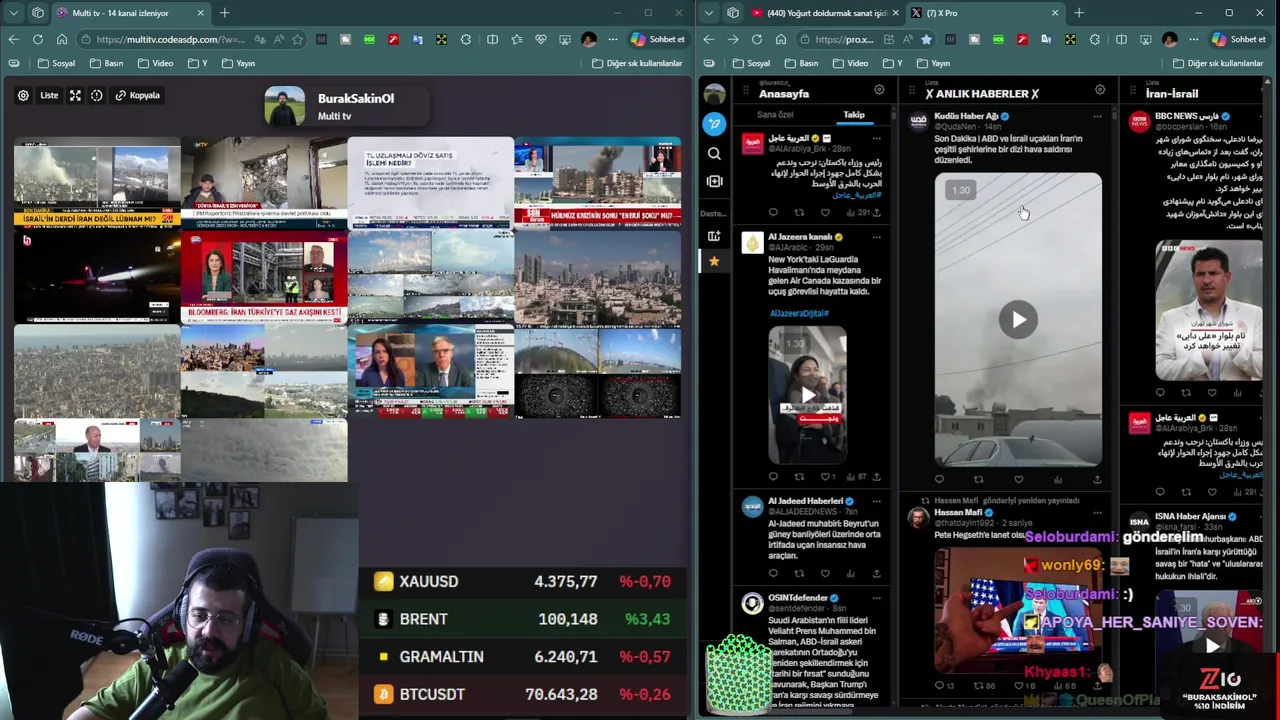The image size is (1280, 720).
Task: Open the star deck in X Pro sidebar
Action: click(714, 261)
